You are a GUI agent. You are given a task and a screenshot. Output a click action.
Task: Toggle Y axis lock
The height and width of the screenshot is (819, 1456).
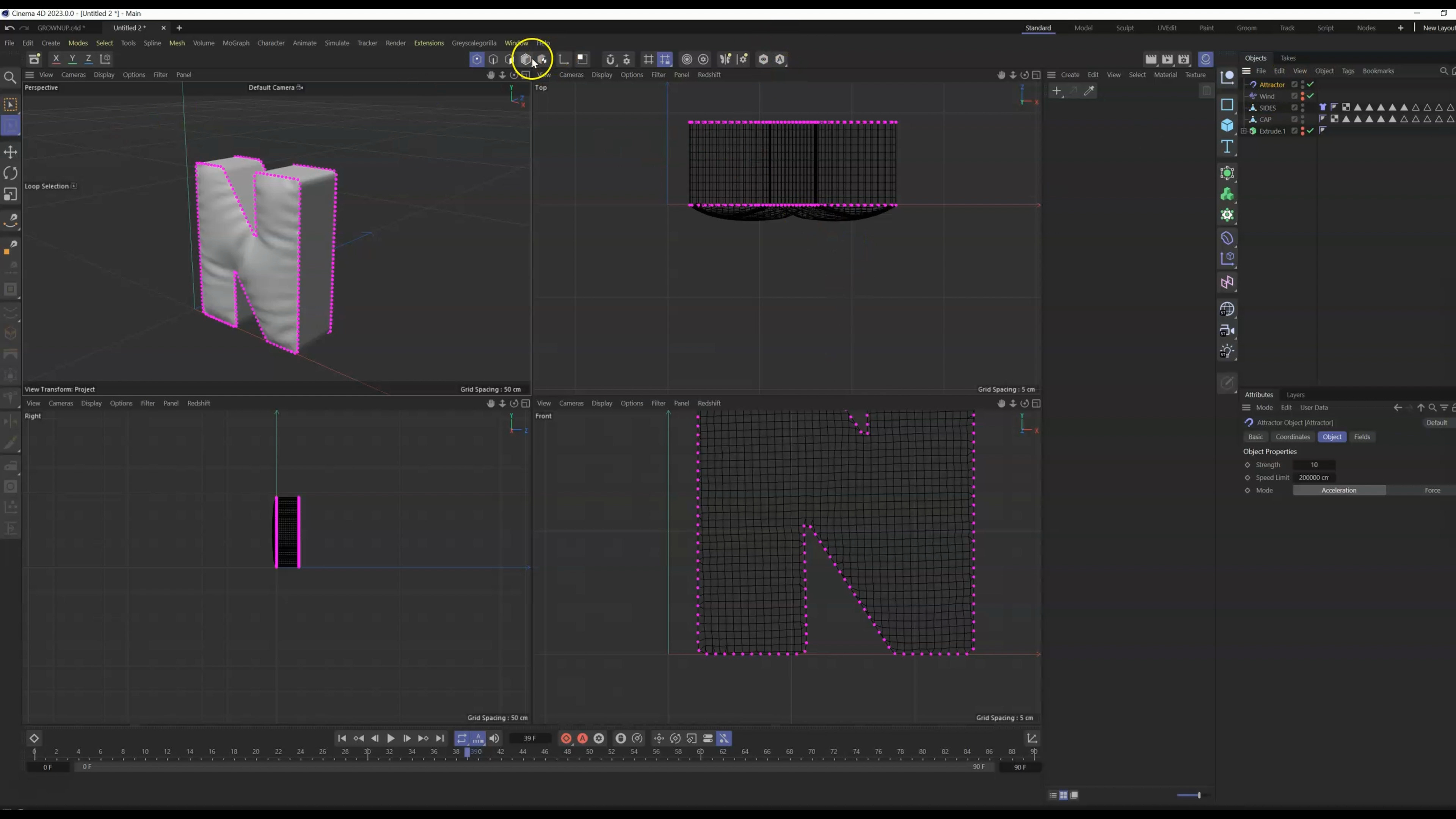pos(72,59)
